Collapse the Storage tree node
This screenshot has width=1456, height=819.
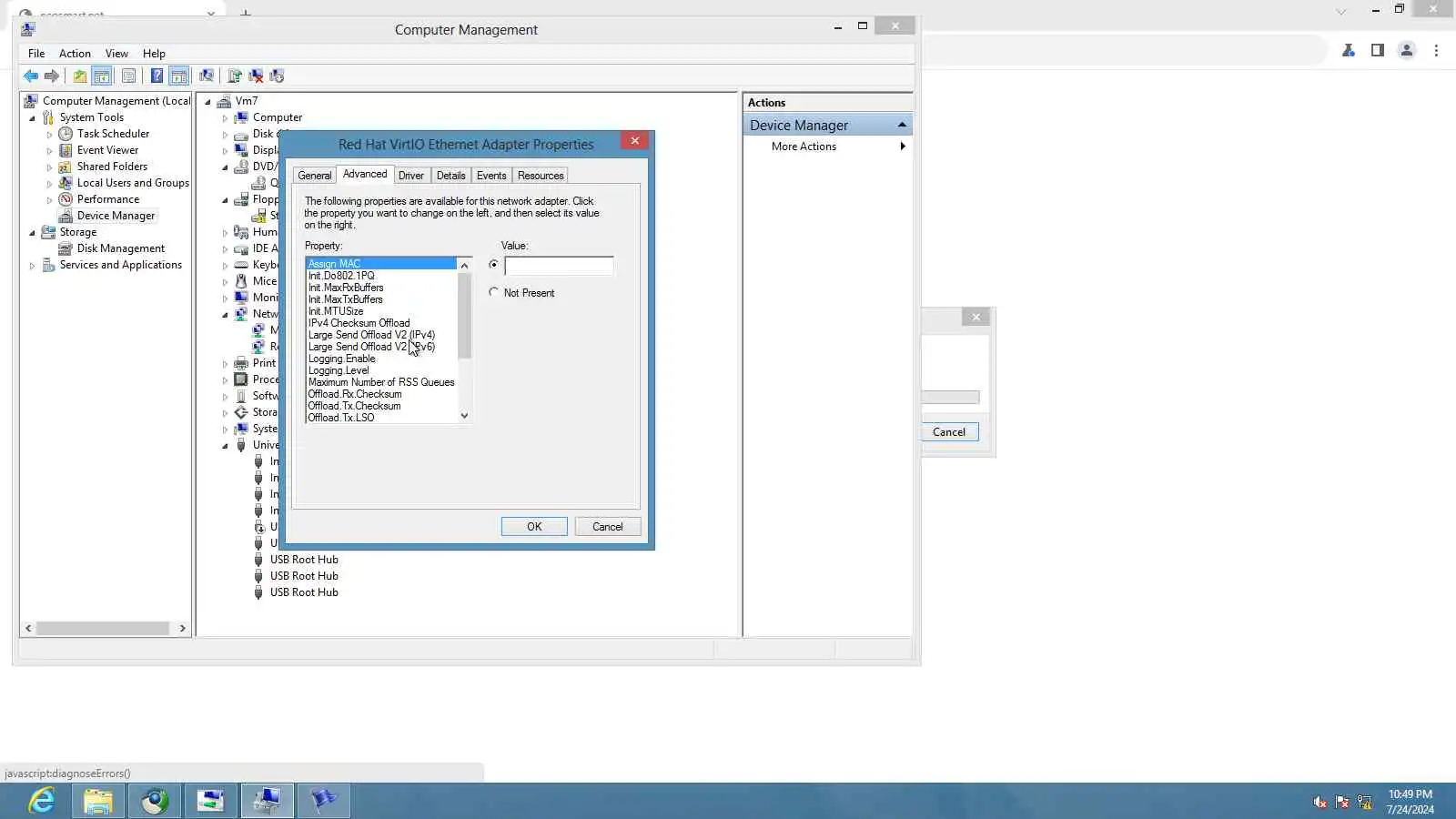click(x=32, y=233)
